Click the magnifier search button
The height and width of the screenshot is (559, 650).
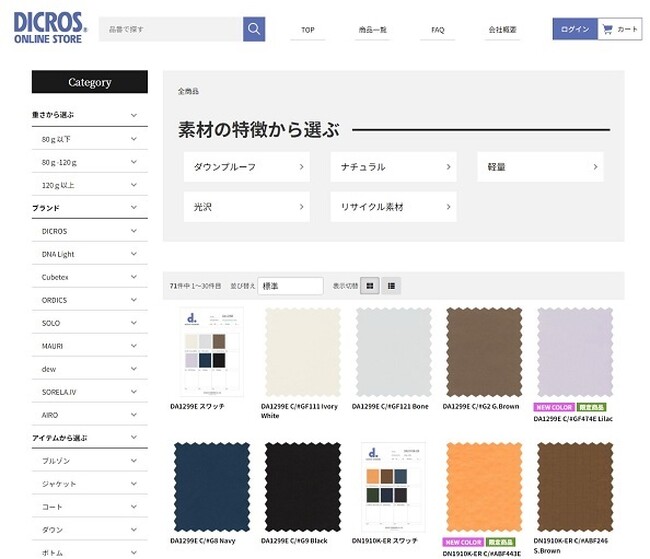click(x=254, y=29)
